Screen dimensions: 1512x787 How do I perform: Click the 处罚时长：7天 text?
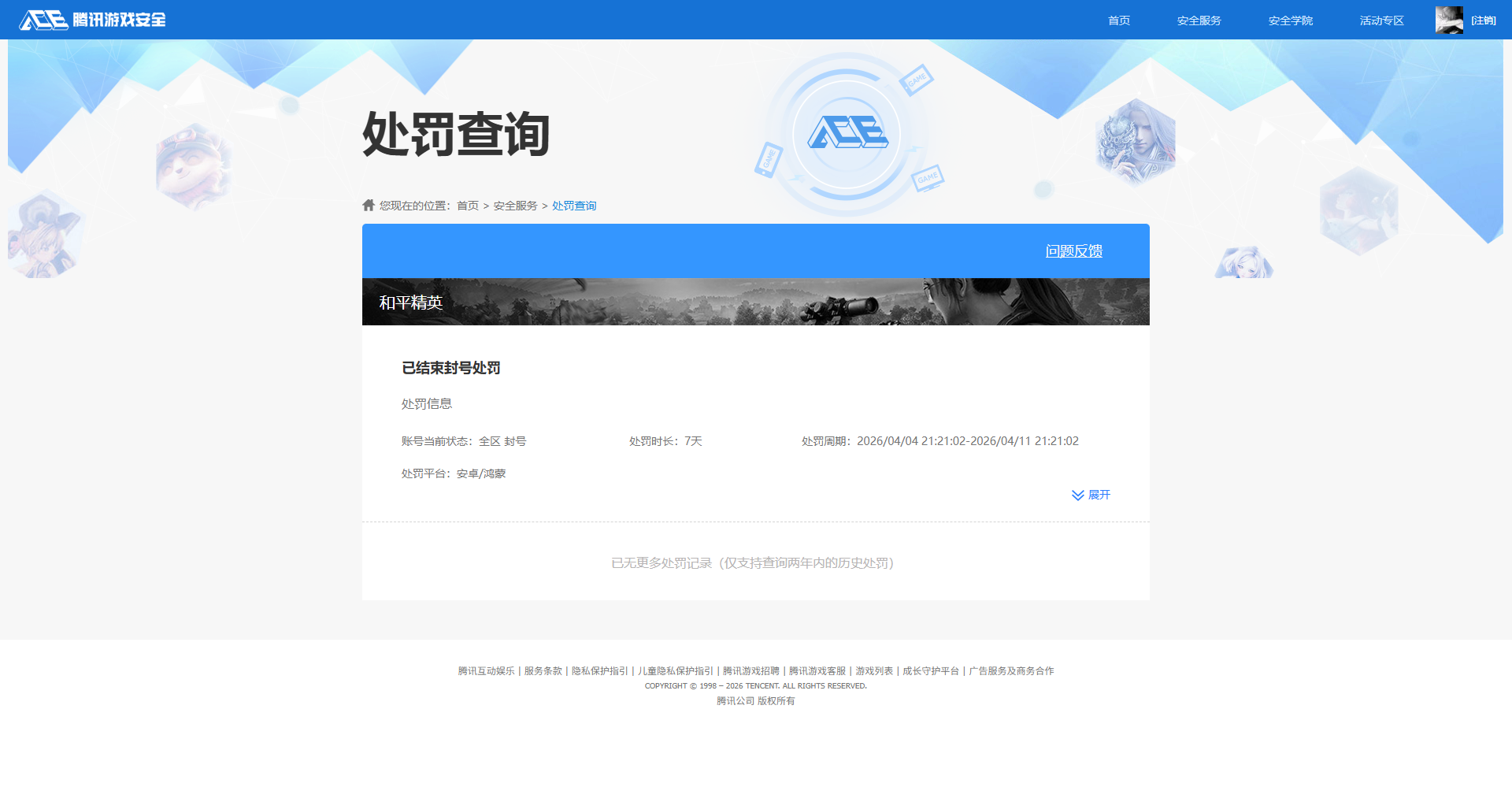pos(665,441)
